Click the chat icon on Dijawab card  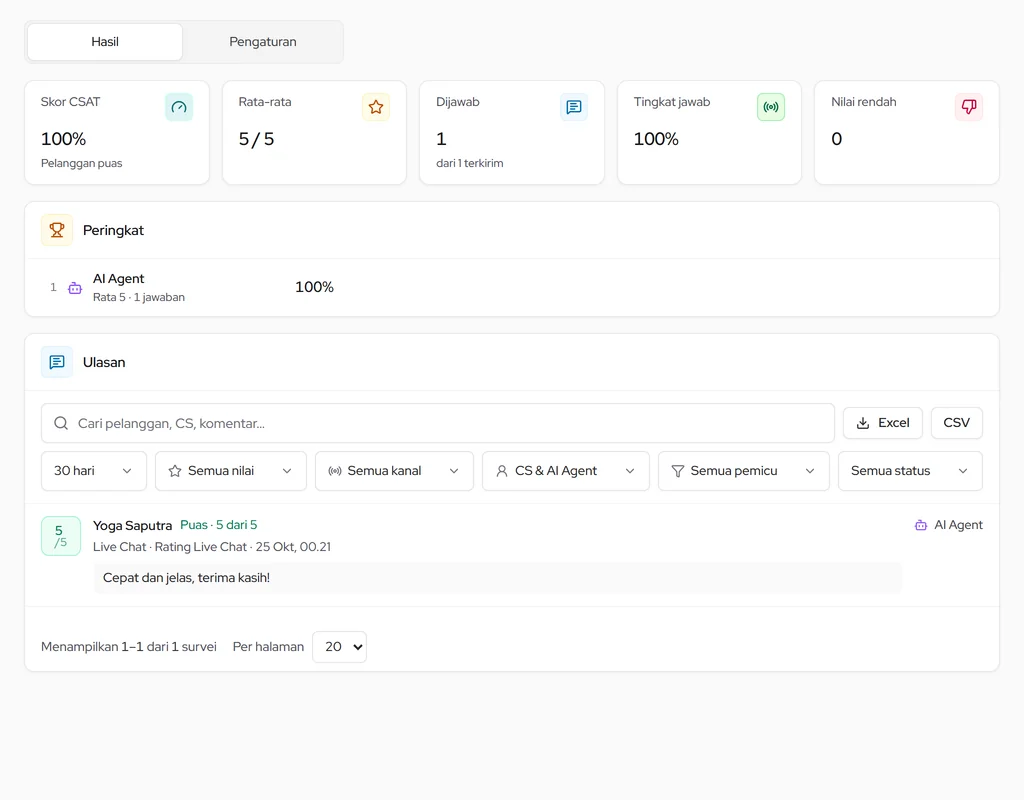(574, 107)
